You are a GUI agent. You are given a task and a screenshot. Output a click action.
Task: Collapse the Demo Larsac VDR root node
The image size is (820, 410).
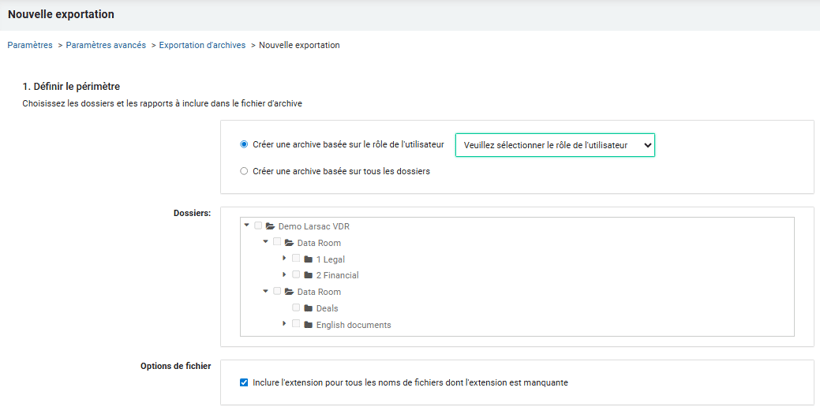[246, 226]
